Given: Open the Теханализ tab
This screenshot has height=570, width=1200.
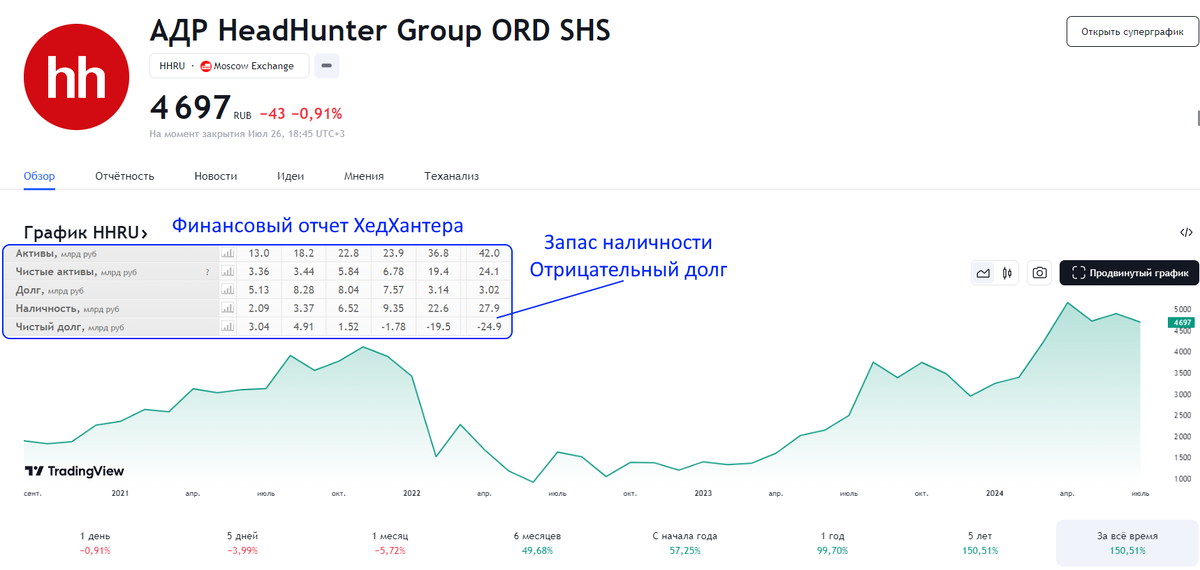Looking at the screenshot, I should pos(451,176).
